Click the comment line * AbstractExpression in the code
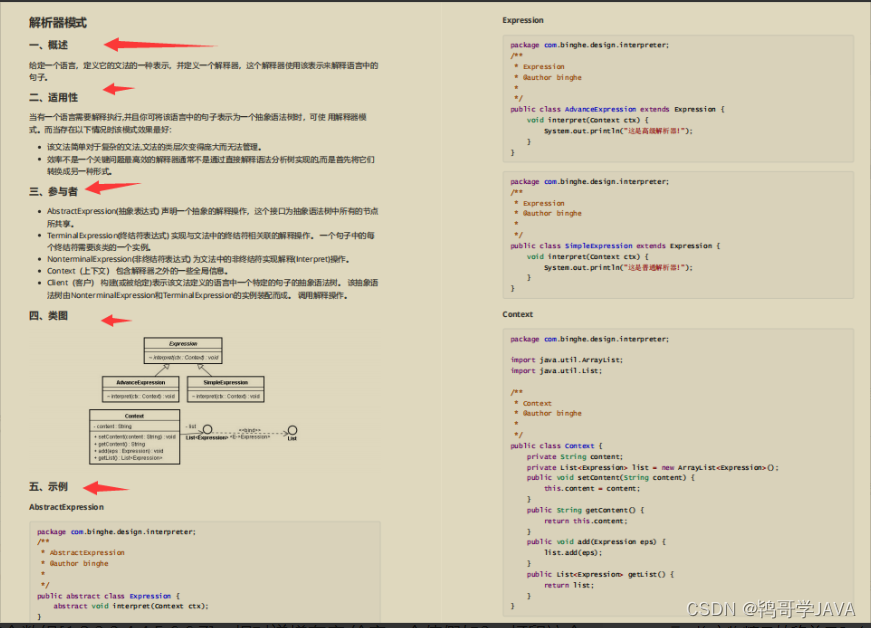The width and height of the screenshot is (871, 628). [83, 553]
